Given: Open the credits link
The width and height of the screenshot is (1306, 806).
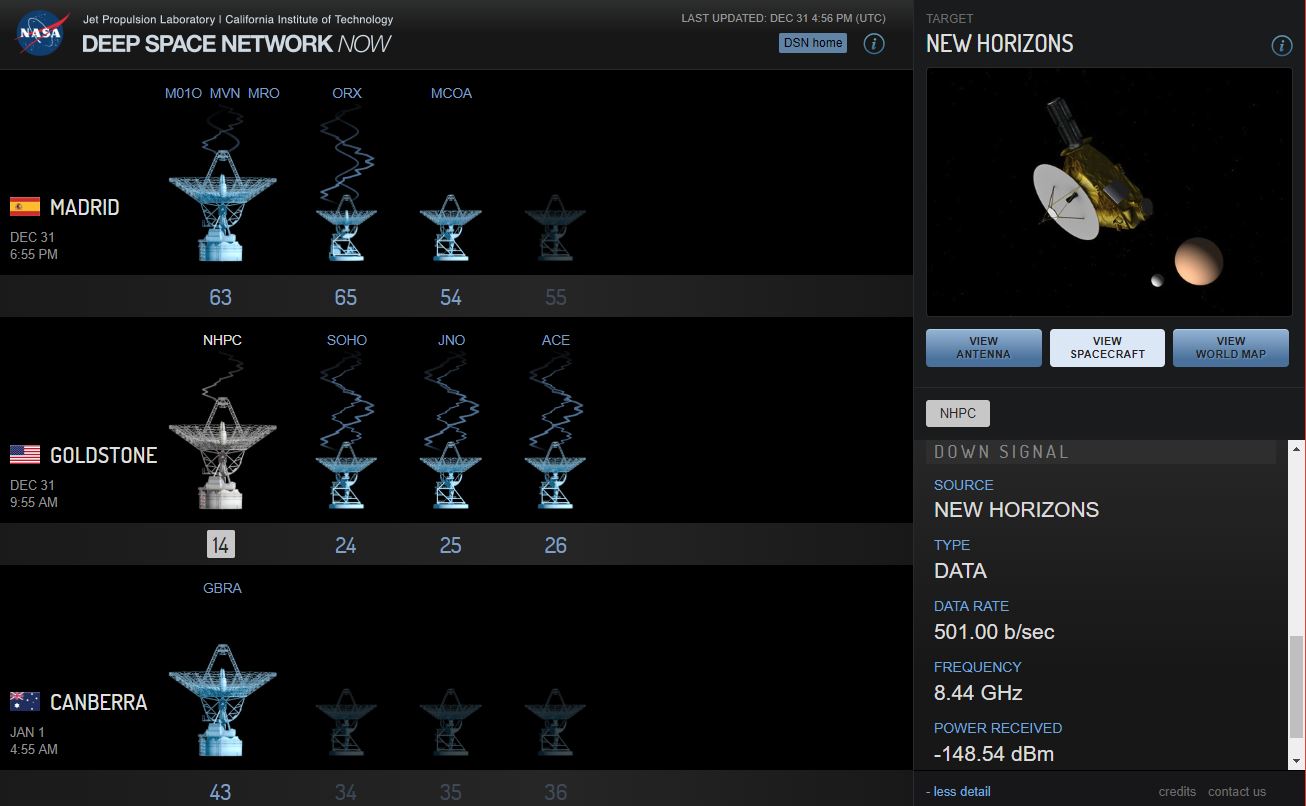Looking at the screenshot, I should click(x=1177, y=792).
